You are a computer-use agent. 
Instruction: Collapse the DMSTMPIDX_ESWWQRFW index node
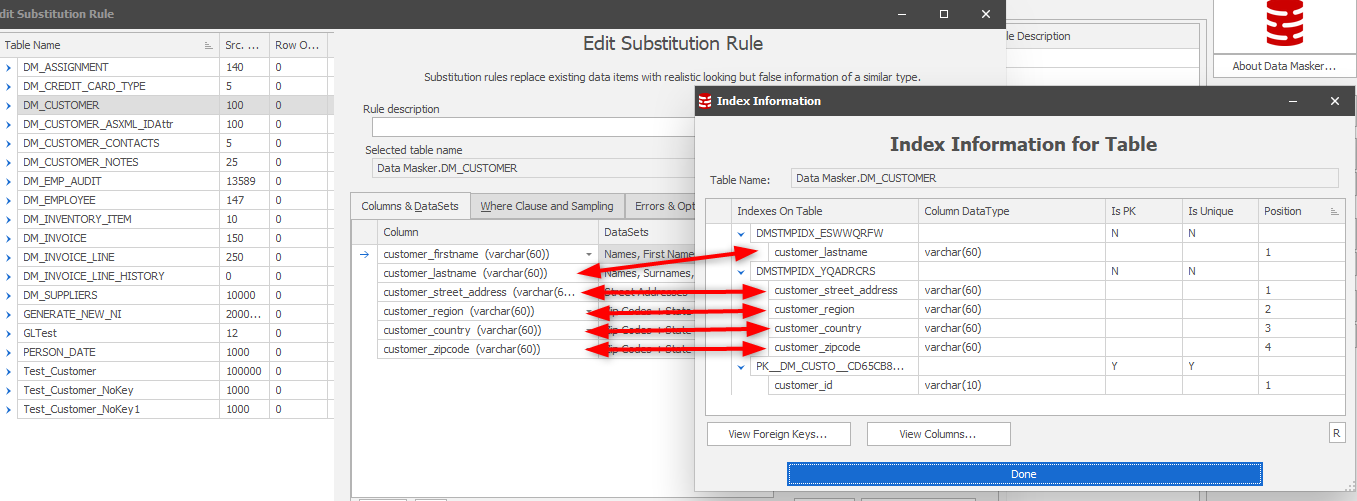click(742, 234)
